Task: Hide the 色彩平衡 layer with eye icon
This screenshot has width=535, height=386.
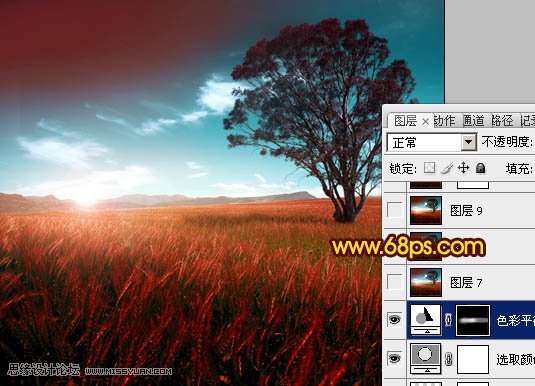Action: (394, 320)
